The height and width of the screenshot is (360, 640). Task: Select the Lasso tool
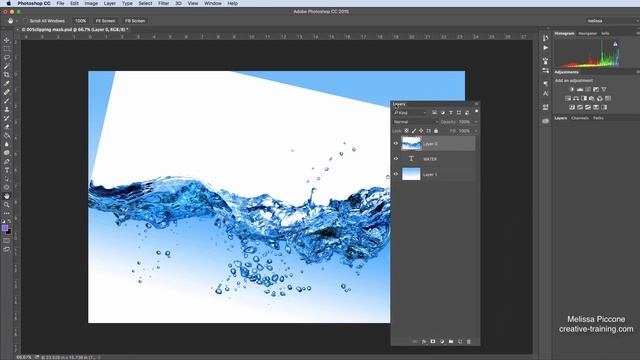[x=7, y=58]
